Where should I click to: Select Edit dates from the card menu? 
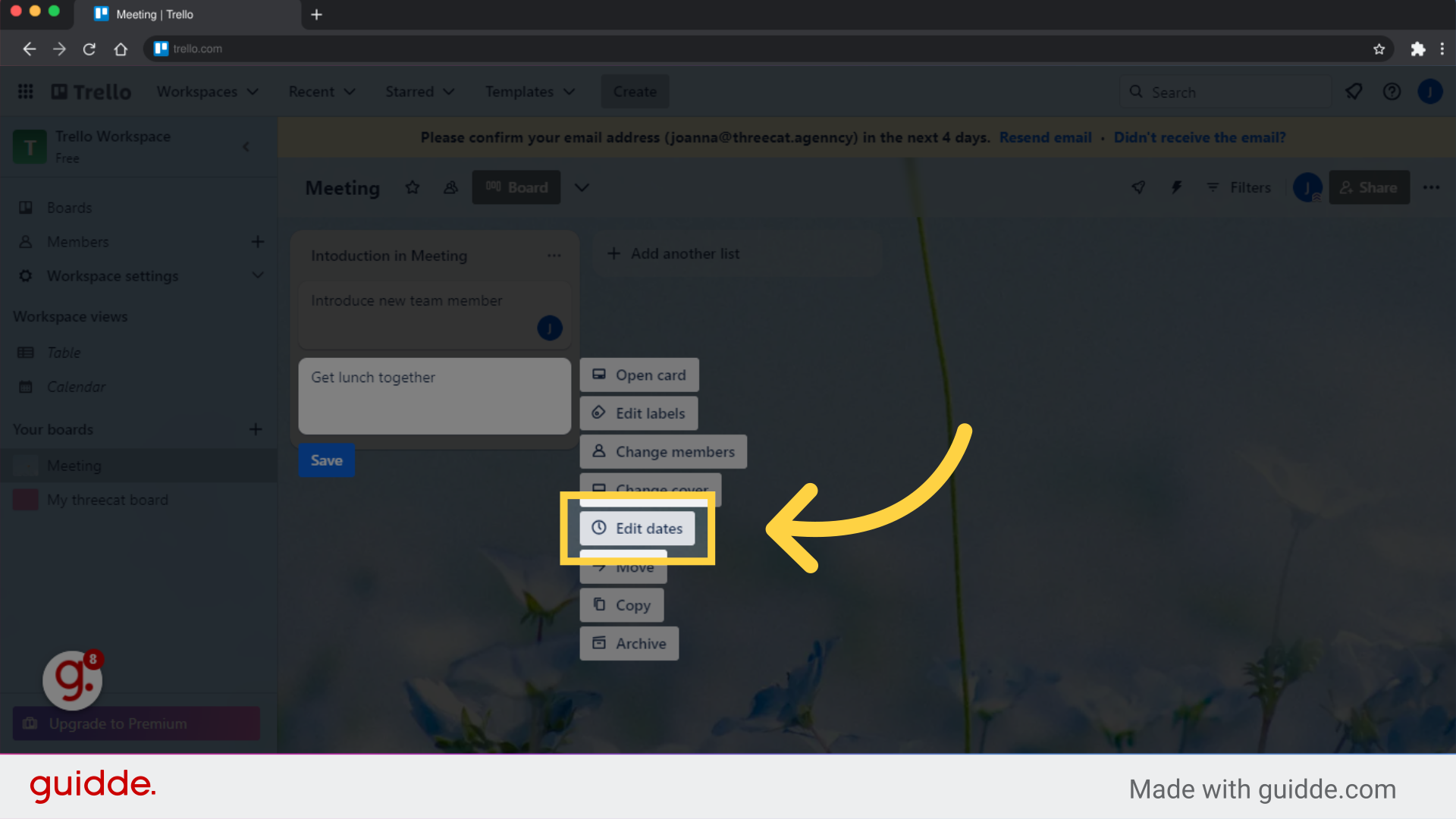(639, 529)
